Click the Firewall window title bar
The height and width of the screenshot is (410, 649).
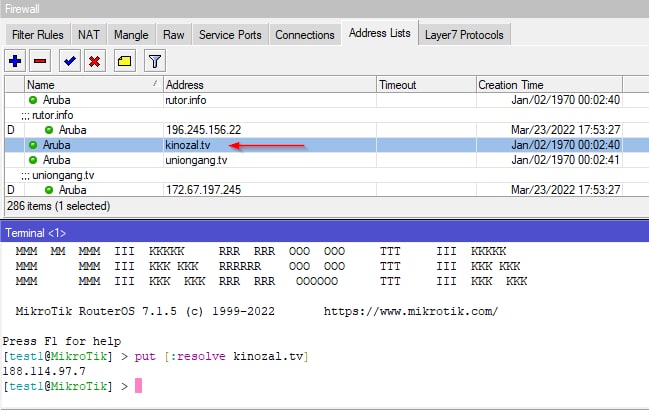(324, 9)
